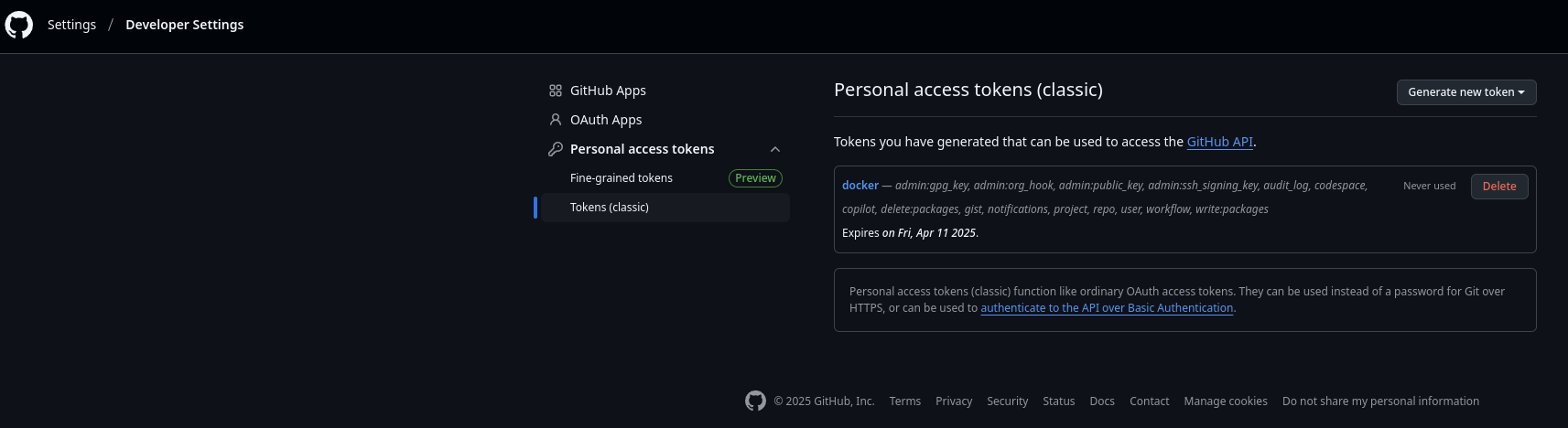Click the OAuth Apps person icon
This screenshot has width=1568, height=428.
click(556, 120)
